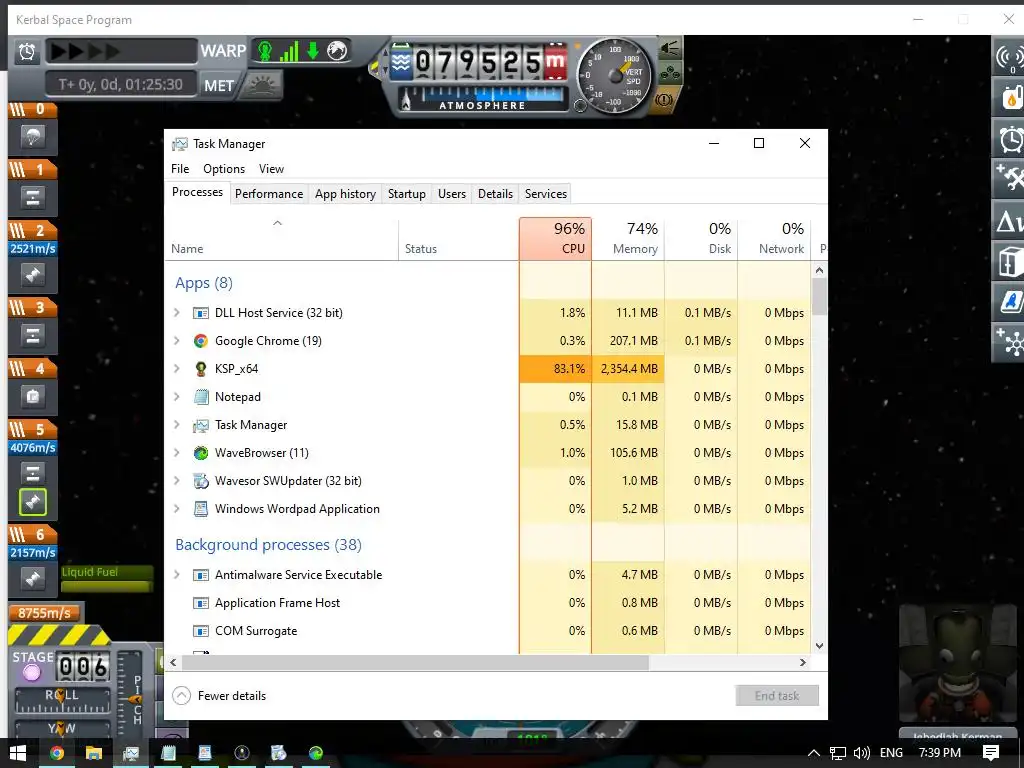Expand the Windows Wordpad Application row
This screenshot has height=768, width=1024.
pos(176,509)
